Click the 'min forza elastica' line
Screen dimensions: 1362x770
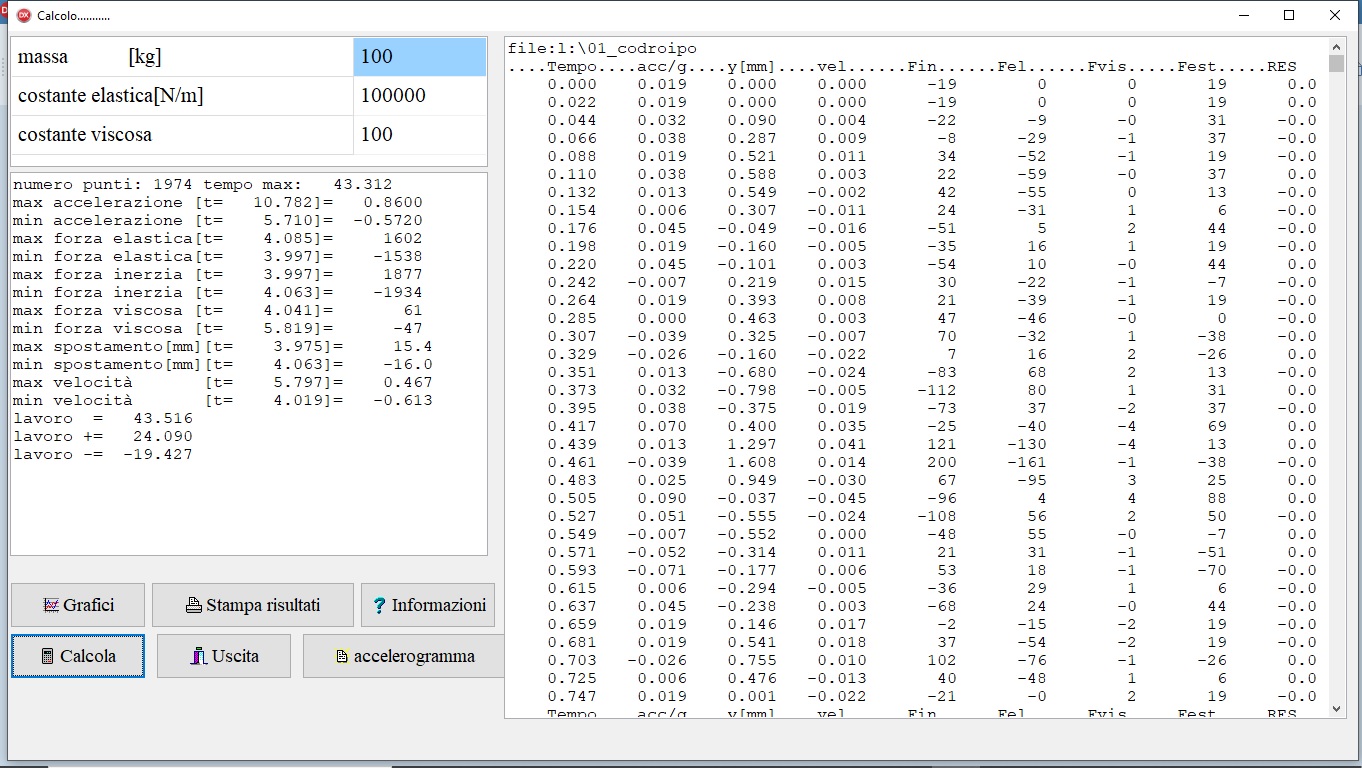coord(218,257)
